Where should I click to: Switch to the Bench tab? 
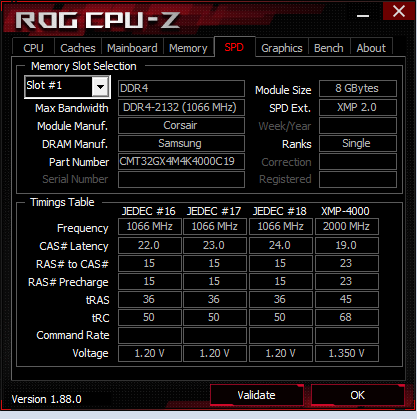[x=329, y=48]
